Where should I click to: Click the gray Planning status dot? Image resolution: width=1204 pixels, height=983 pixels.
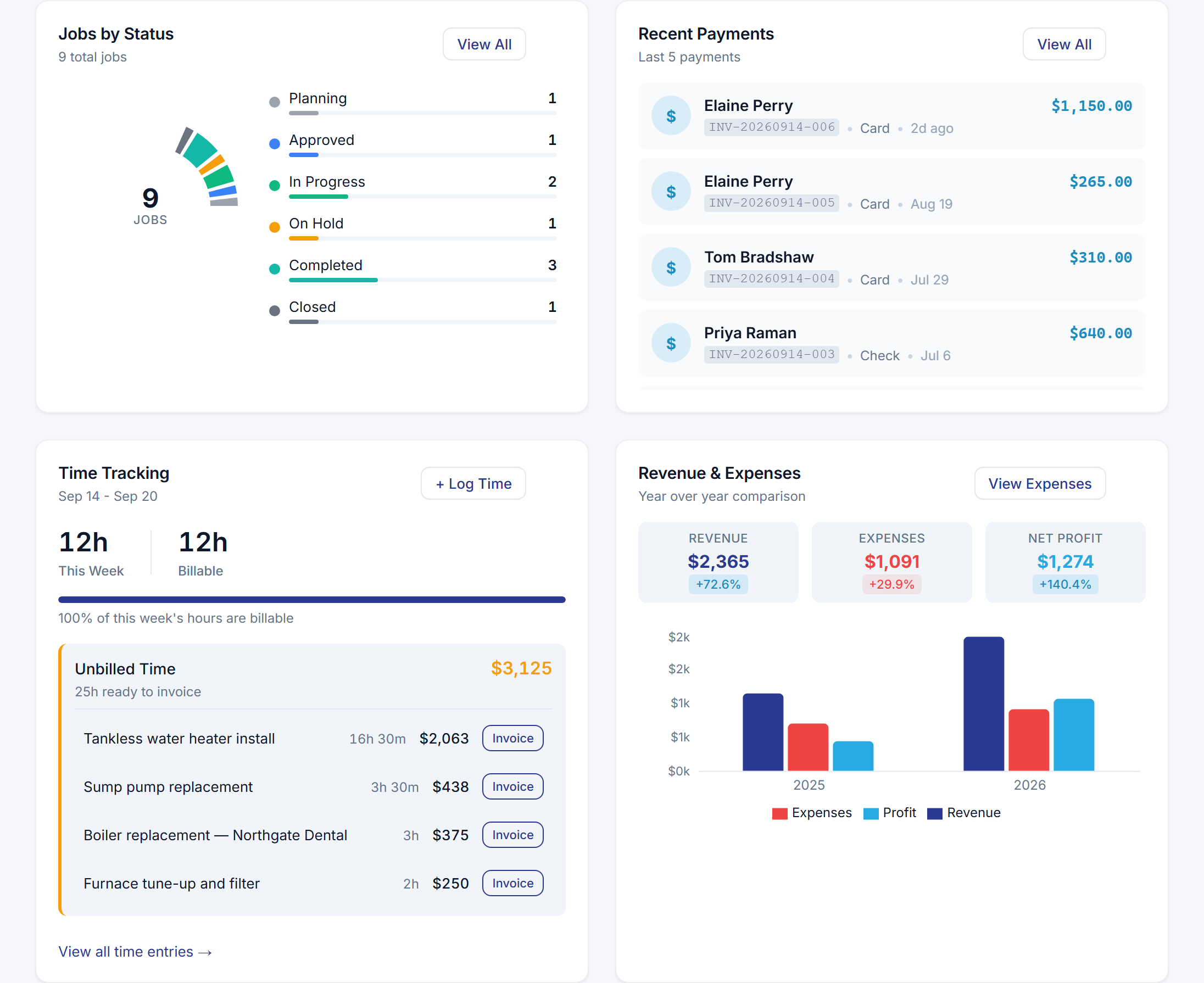[275, 103]
